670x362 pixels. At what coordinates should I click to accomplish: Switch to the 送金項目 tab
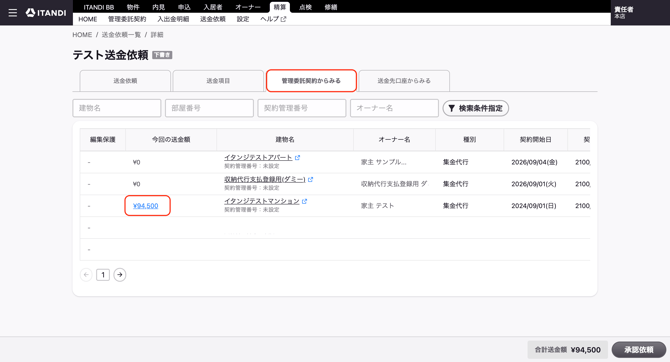218,81
